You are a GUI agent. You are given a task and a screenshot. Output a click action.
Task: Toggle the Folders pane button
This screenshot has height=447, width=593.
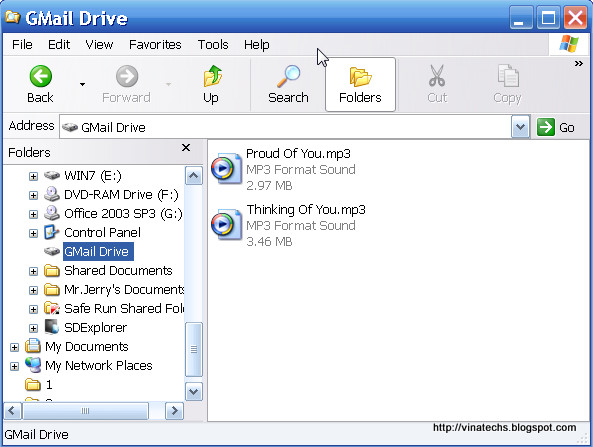(x=360, y=84)
